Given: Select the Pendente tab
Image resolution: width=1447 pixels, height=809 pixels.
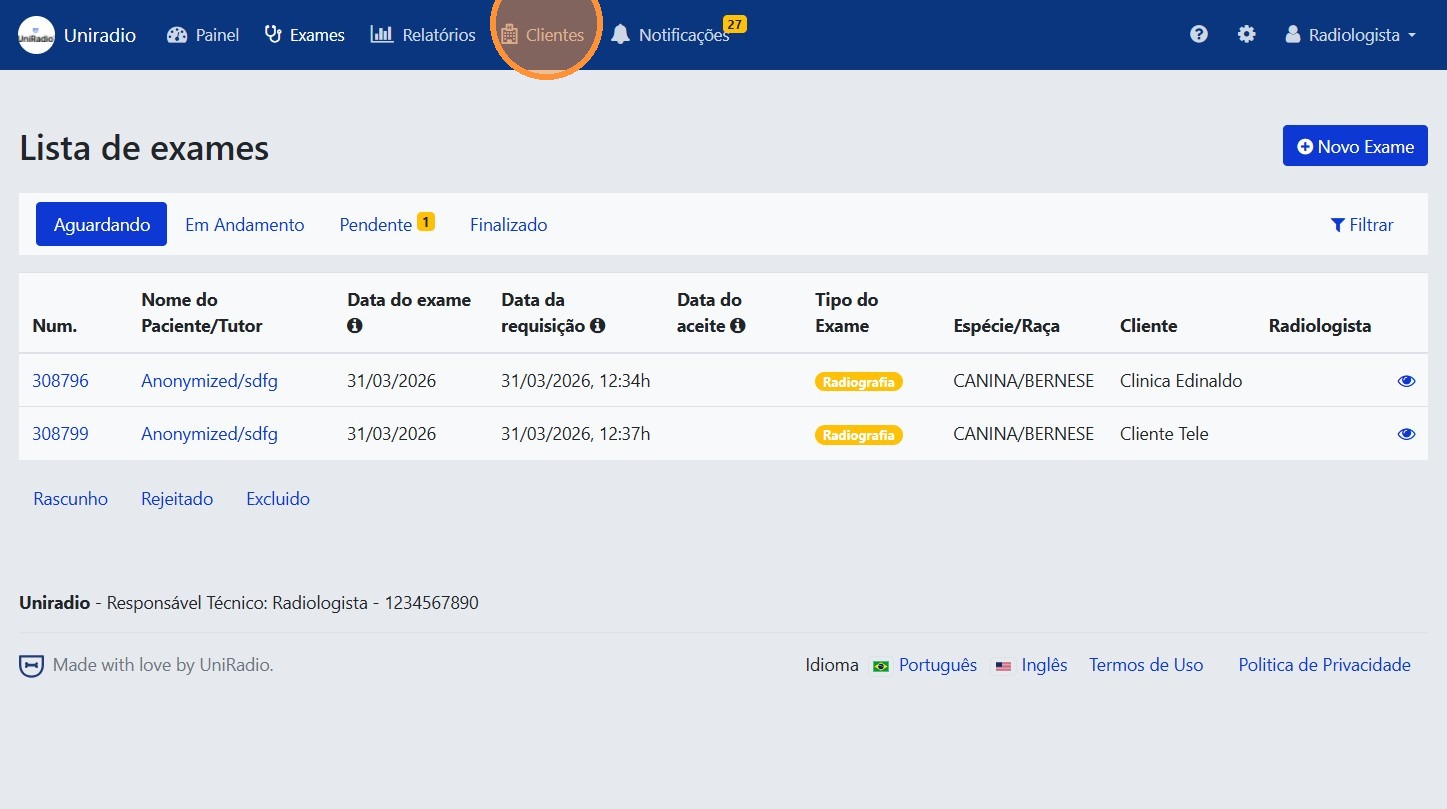Looking at the screenshot, I should (376, 225).
